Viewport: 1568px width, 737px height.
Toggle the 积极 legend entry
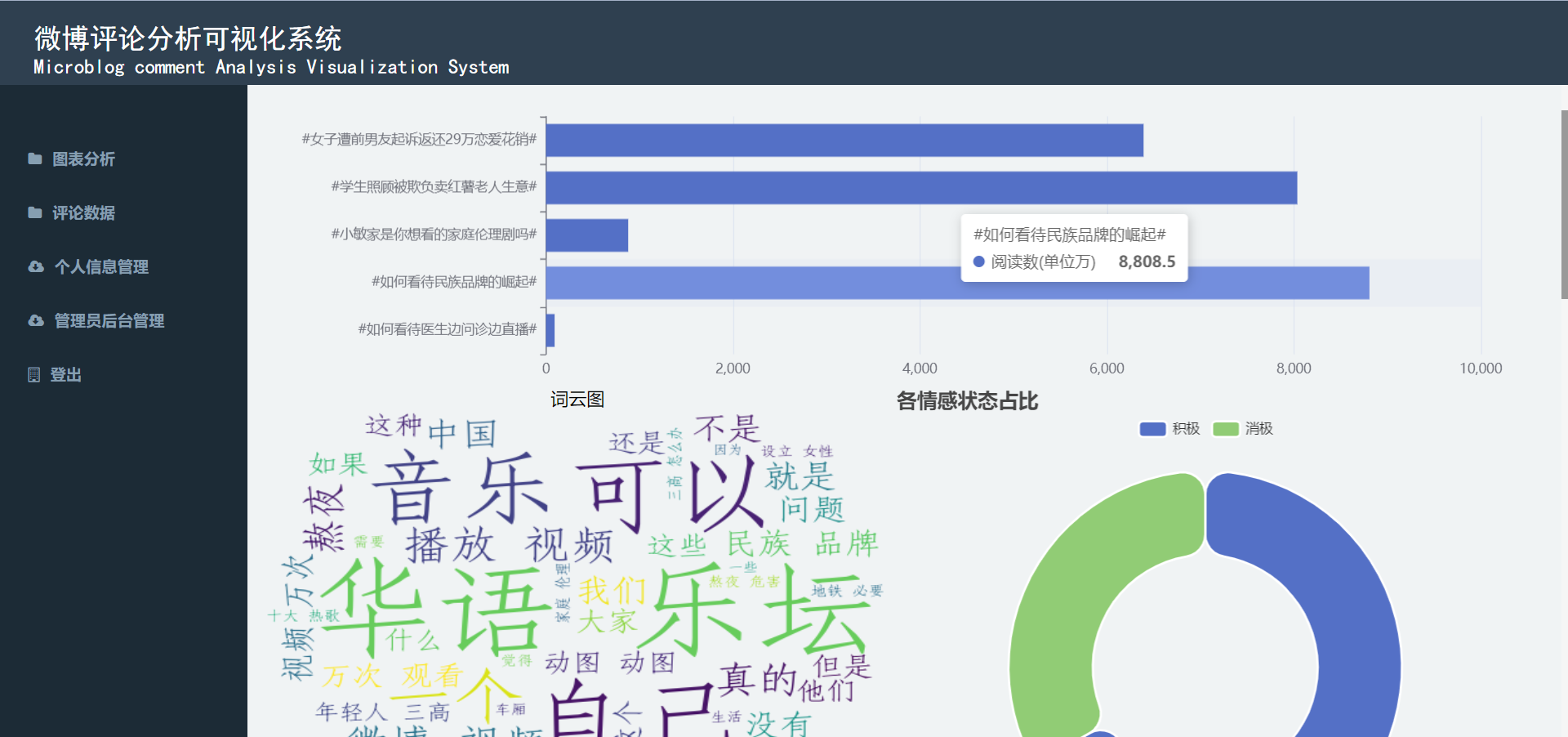point(1169,429)
